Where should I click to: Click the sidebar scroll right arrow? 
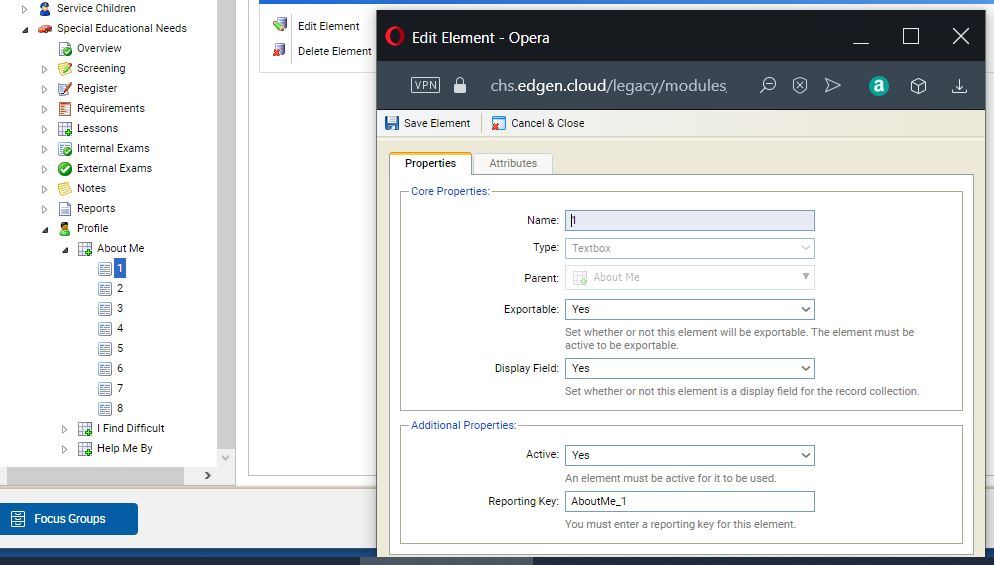click(x=207, y=476)
